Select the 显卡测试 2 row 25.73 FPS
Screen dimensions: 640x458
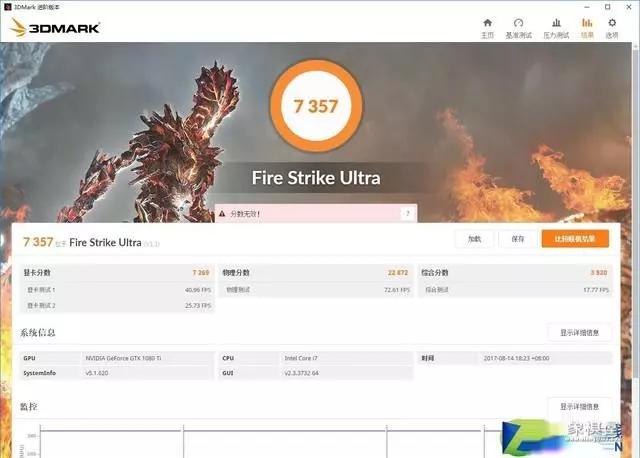click(x=117, y=305)
